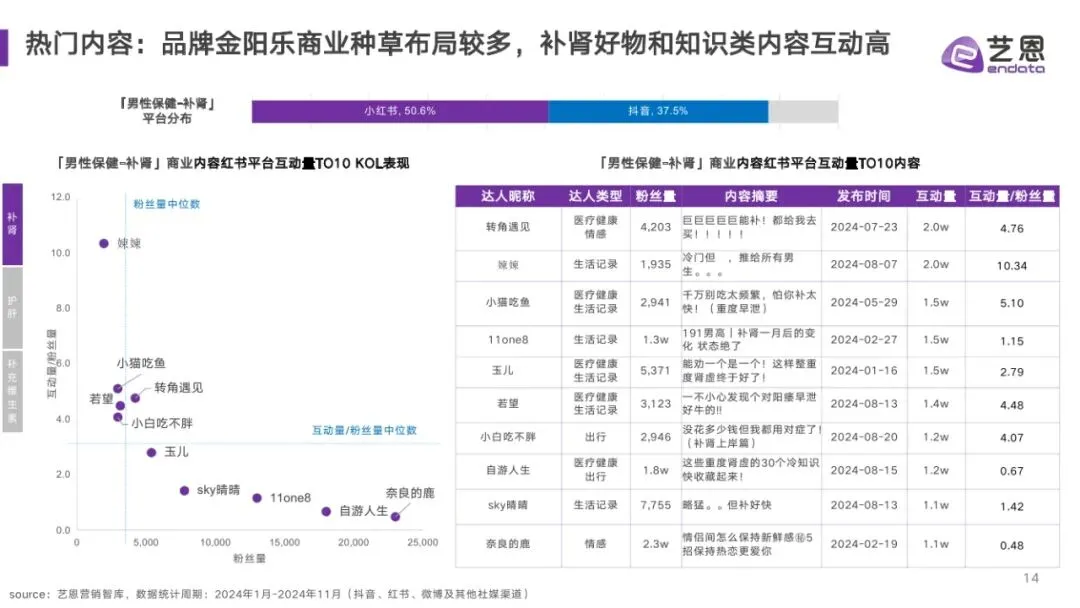Click the 平台分布 label
The image size is (1080, 608).
click(x=167, y=118)
